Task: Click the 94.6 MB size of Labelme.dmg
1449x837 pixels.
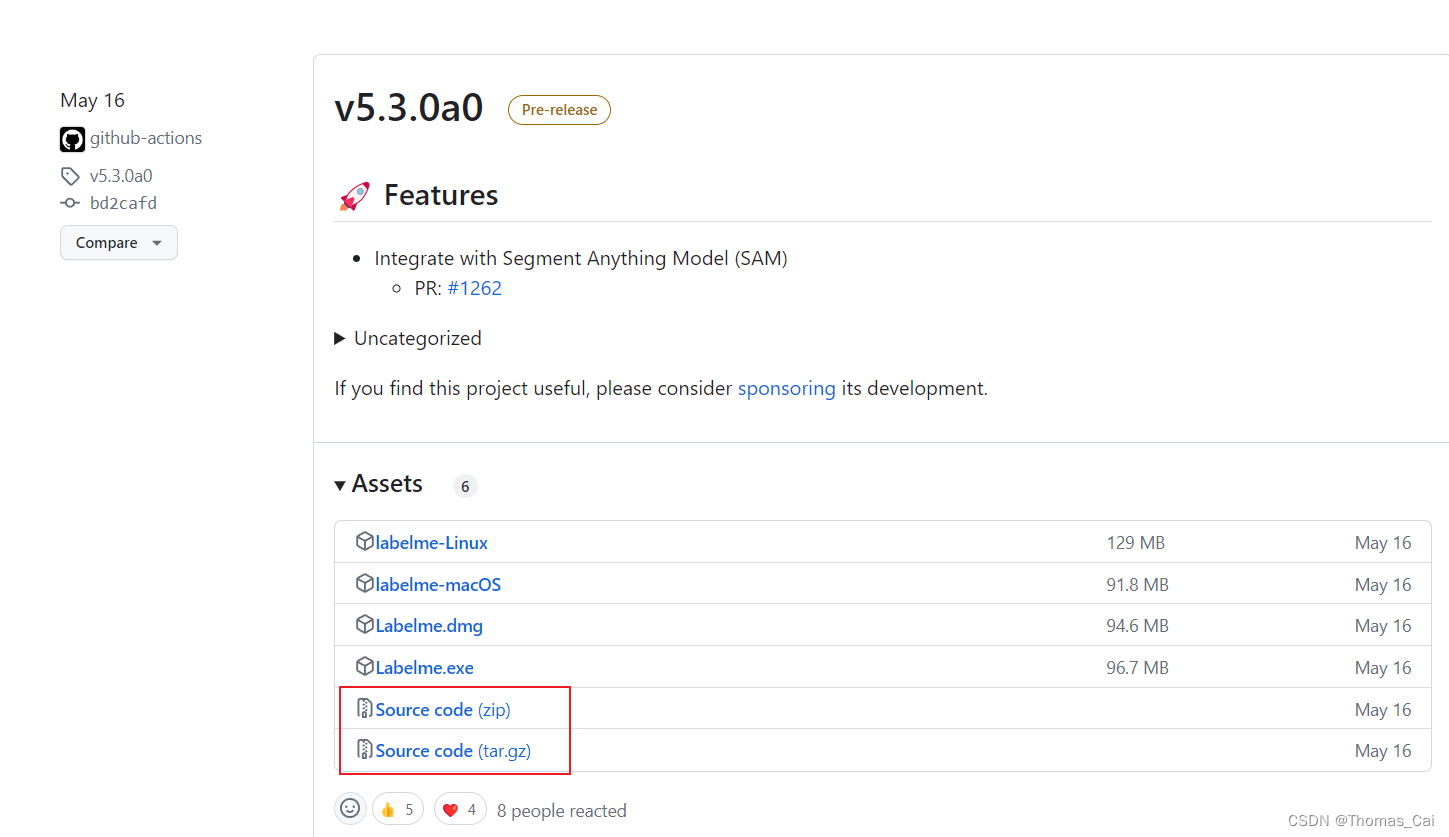Action: (1137, 626)
